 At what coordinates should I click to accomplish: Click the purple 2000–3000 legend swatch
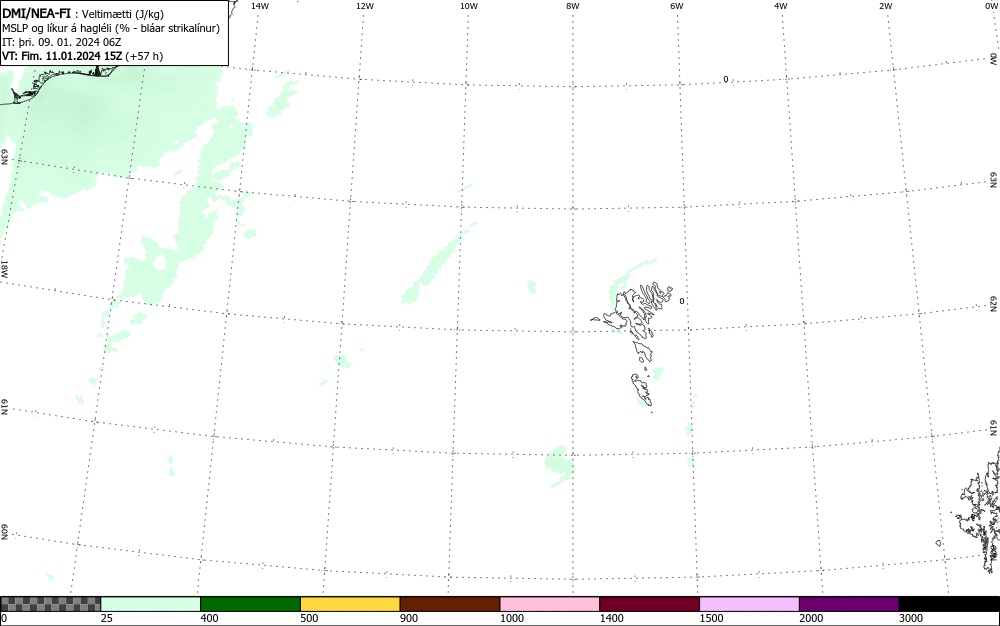point(849,604)
